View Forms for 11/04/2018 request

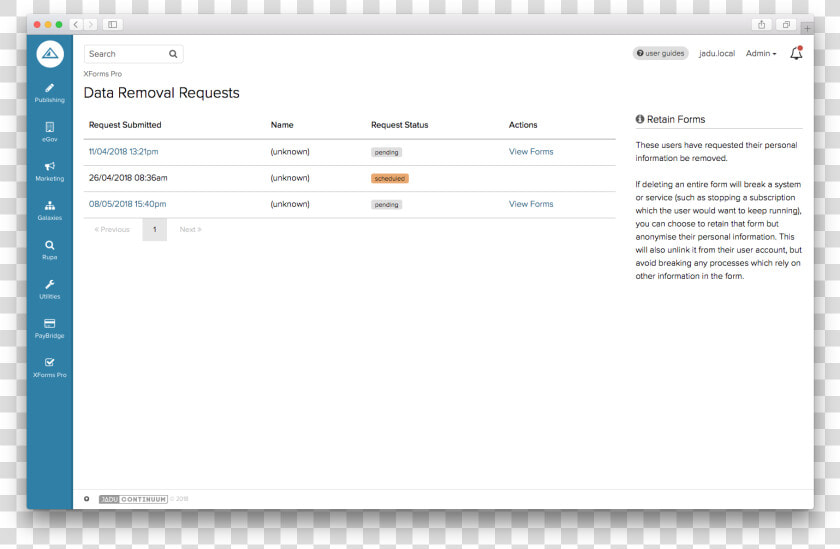tap(531, 152)
